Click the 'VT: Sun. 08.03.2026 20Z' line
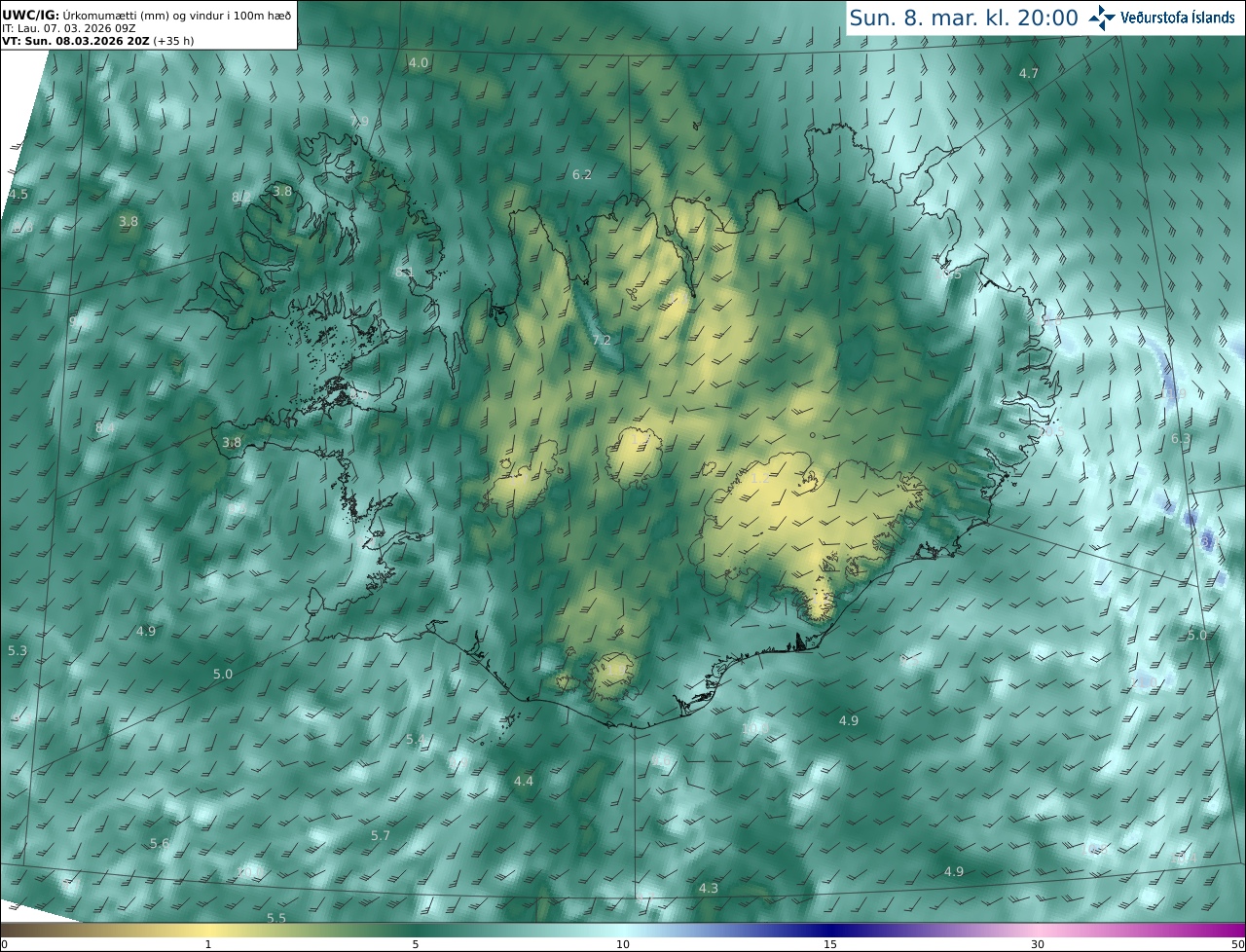The height and width of the screenshot is (952, 1246). [98, 41]
